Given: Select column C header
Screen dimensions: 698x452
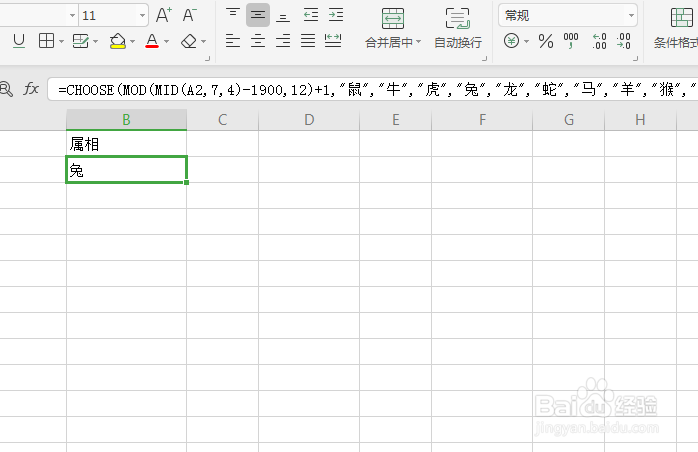Looking at the screenshot, I should coord(223,119).
